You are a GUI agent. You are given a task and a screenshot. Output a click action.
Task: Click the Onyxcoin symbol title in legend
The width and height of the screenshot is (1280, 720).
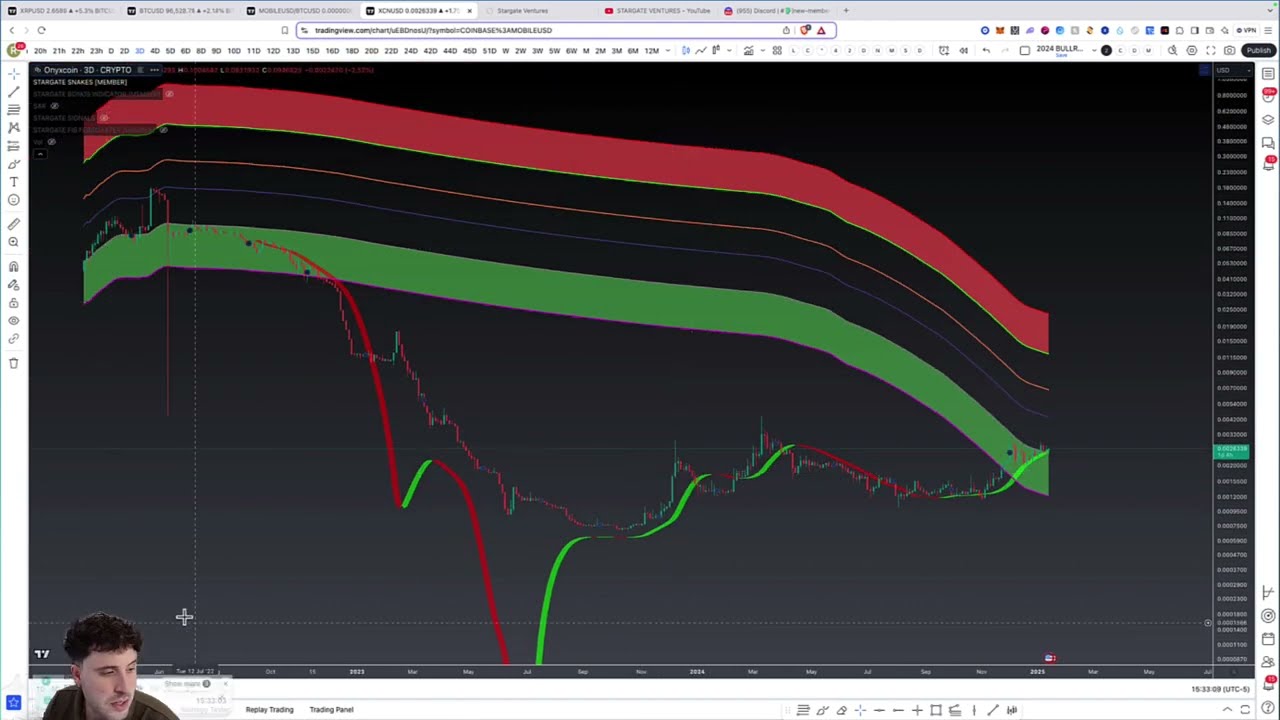pyautogui.click(x=87, y=70)
